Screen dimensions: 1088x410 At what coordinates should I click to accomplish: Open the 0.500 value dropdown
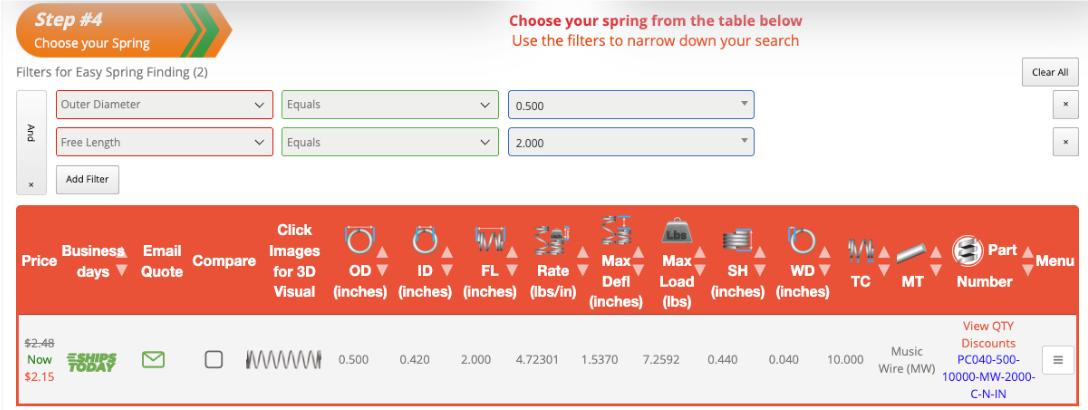click(x=631, y=104)
